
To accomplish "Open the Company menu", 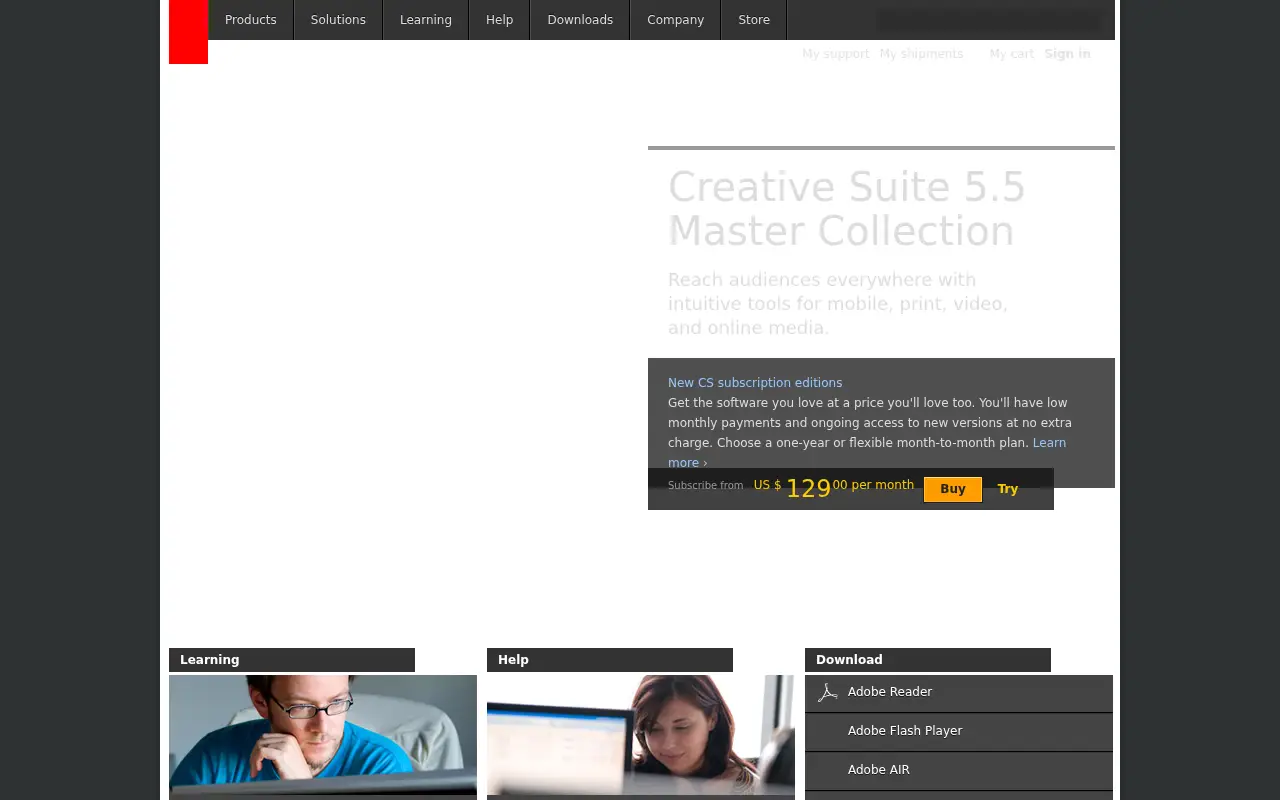I will click(675, 20).
